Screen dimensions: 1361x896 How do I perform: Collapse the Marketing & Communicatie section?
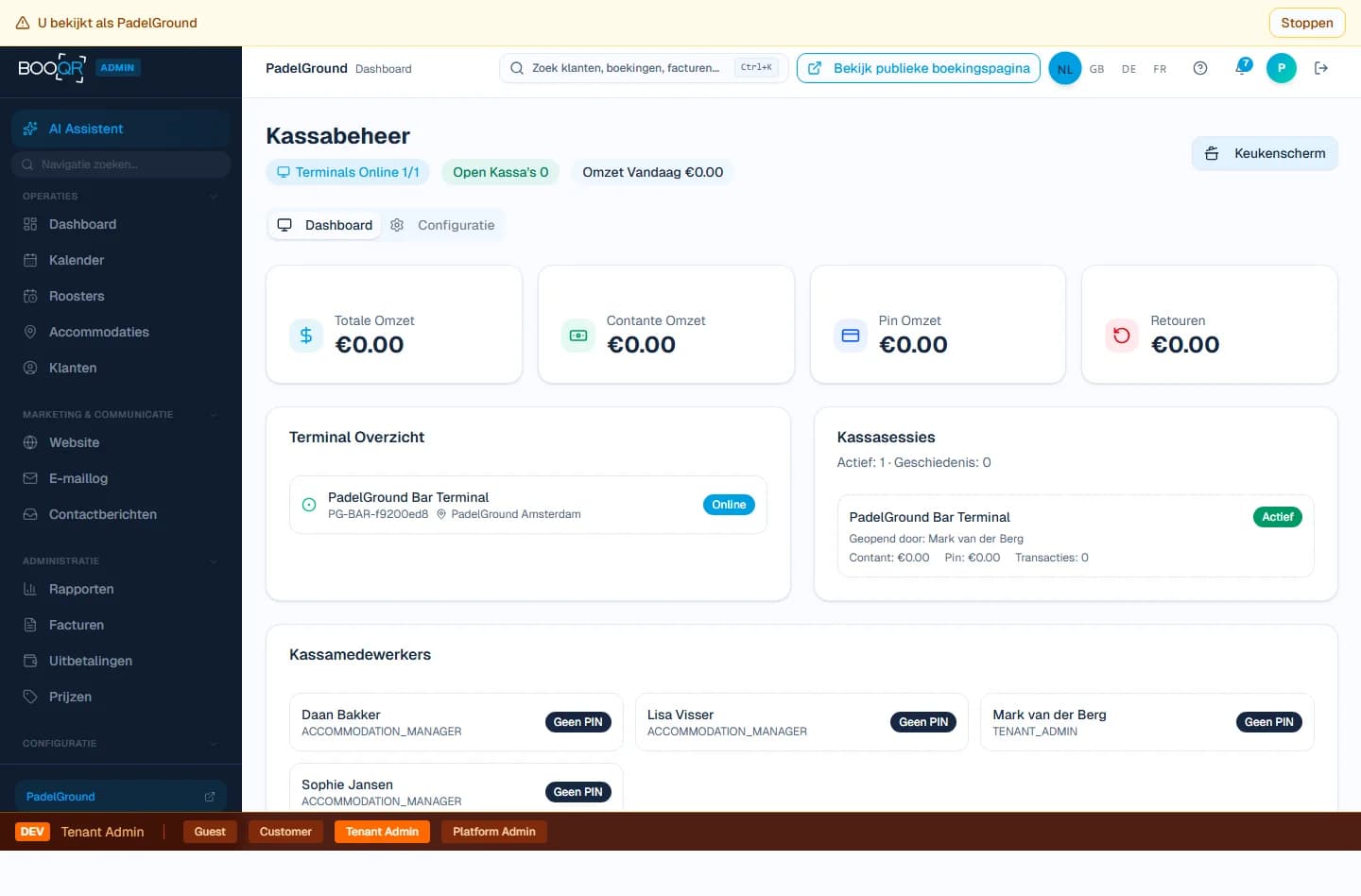[214, 415]
